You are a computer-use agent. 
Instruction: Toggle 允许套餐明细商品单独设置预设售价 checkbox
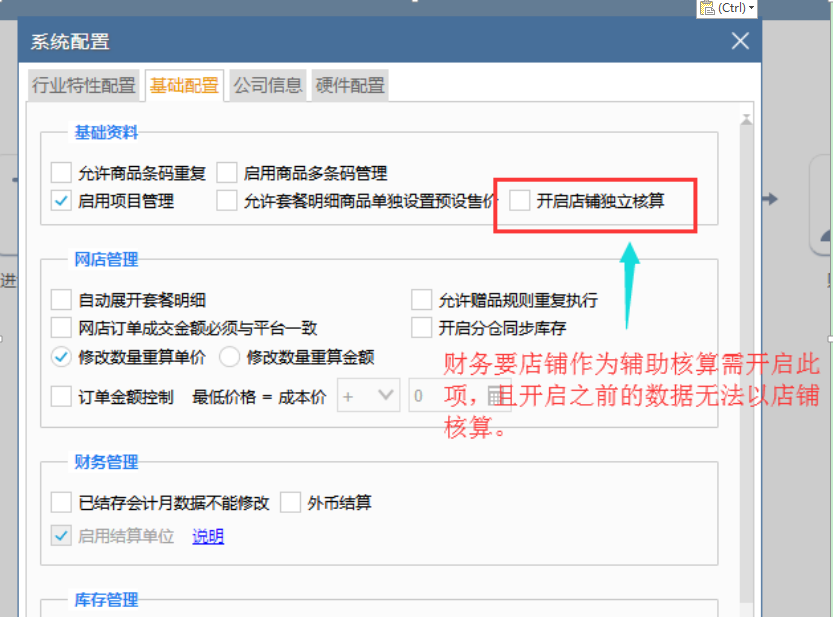(226, 201)
